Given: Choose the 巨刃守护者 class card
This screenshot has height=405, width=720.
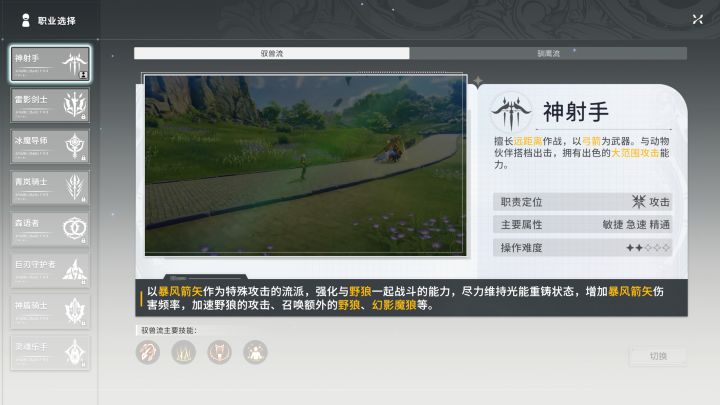Looking at the screenshot, I should tap(50, 270).
